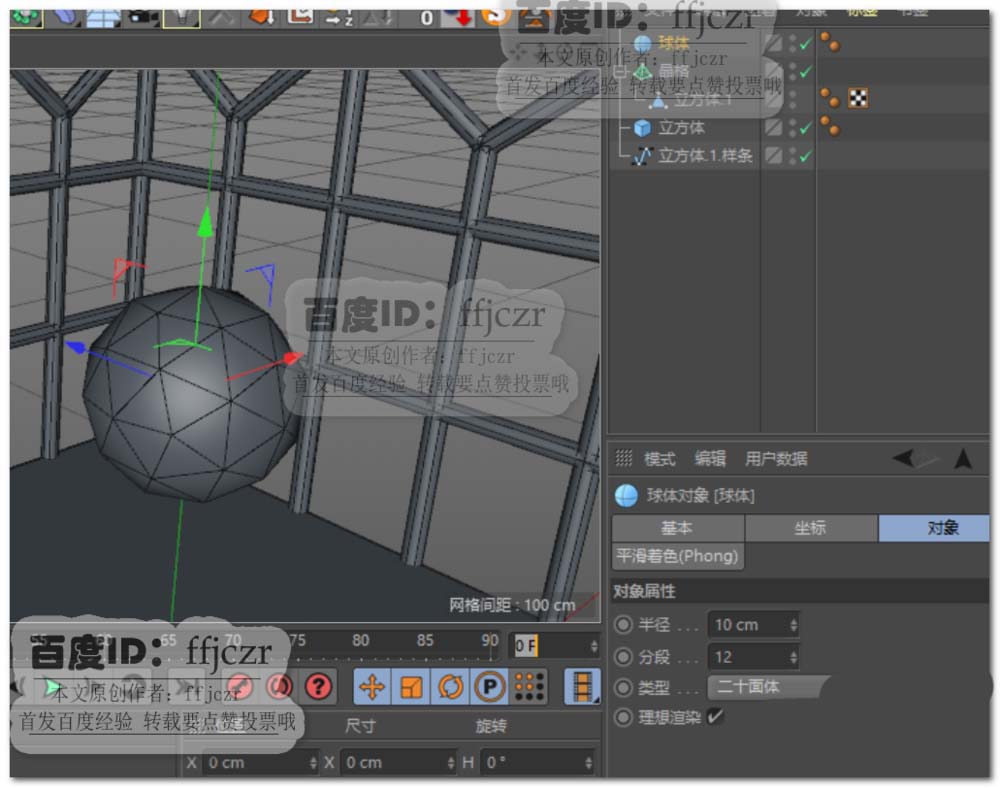
Task: Select the 立方体 row in object tree
Action: [682, 128]
